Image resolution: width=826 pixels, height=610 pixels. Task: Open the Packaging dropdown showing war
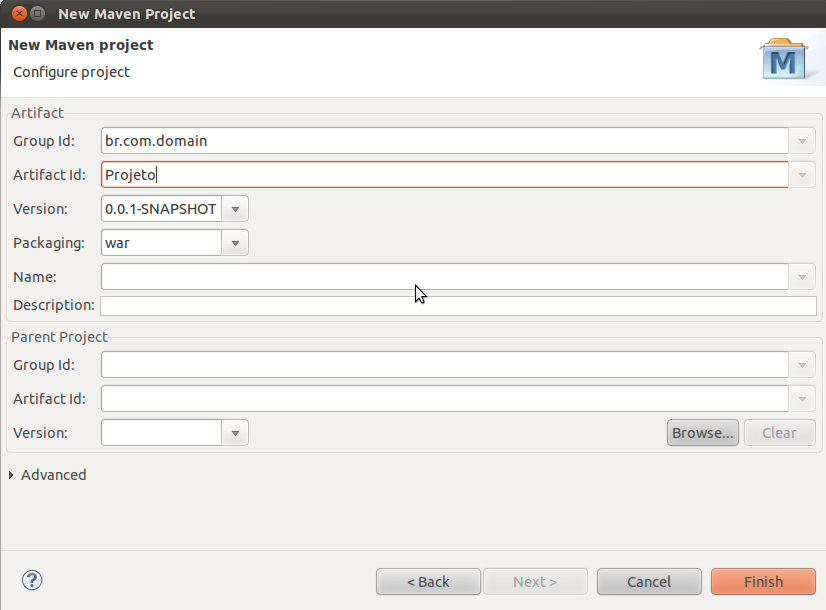coord(235,243)
